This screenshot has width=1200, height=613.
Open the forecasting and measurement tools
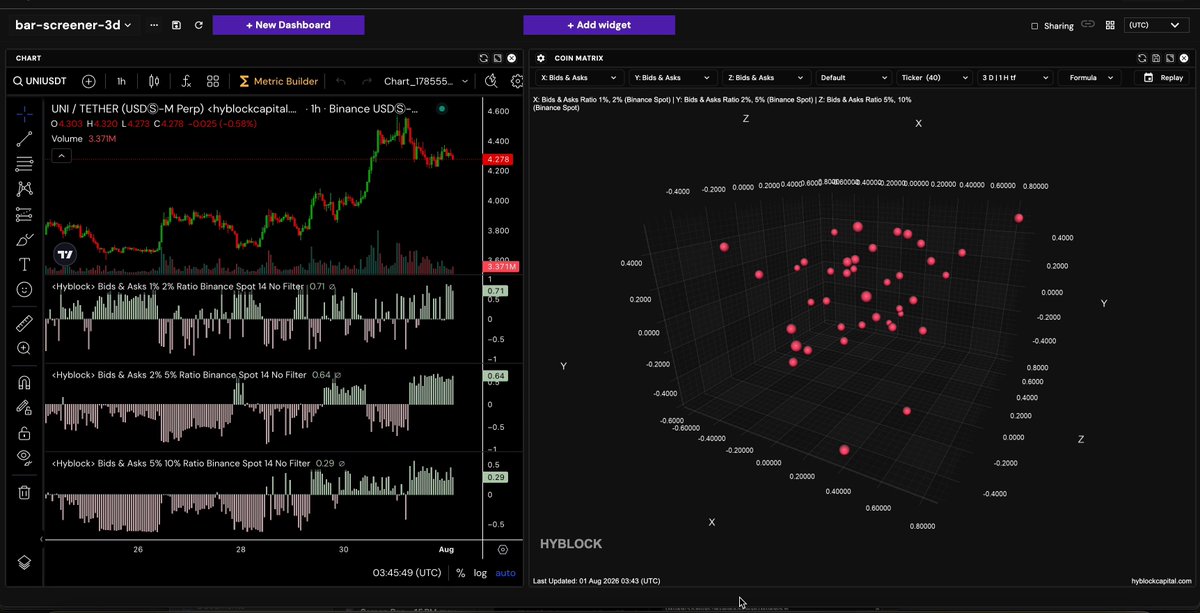[25, 214]
